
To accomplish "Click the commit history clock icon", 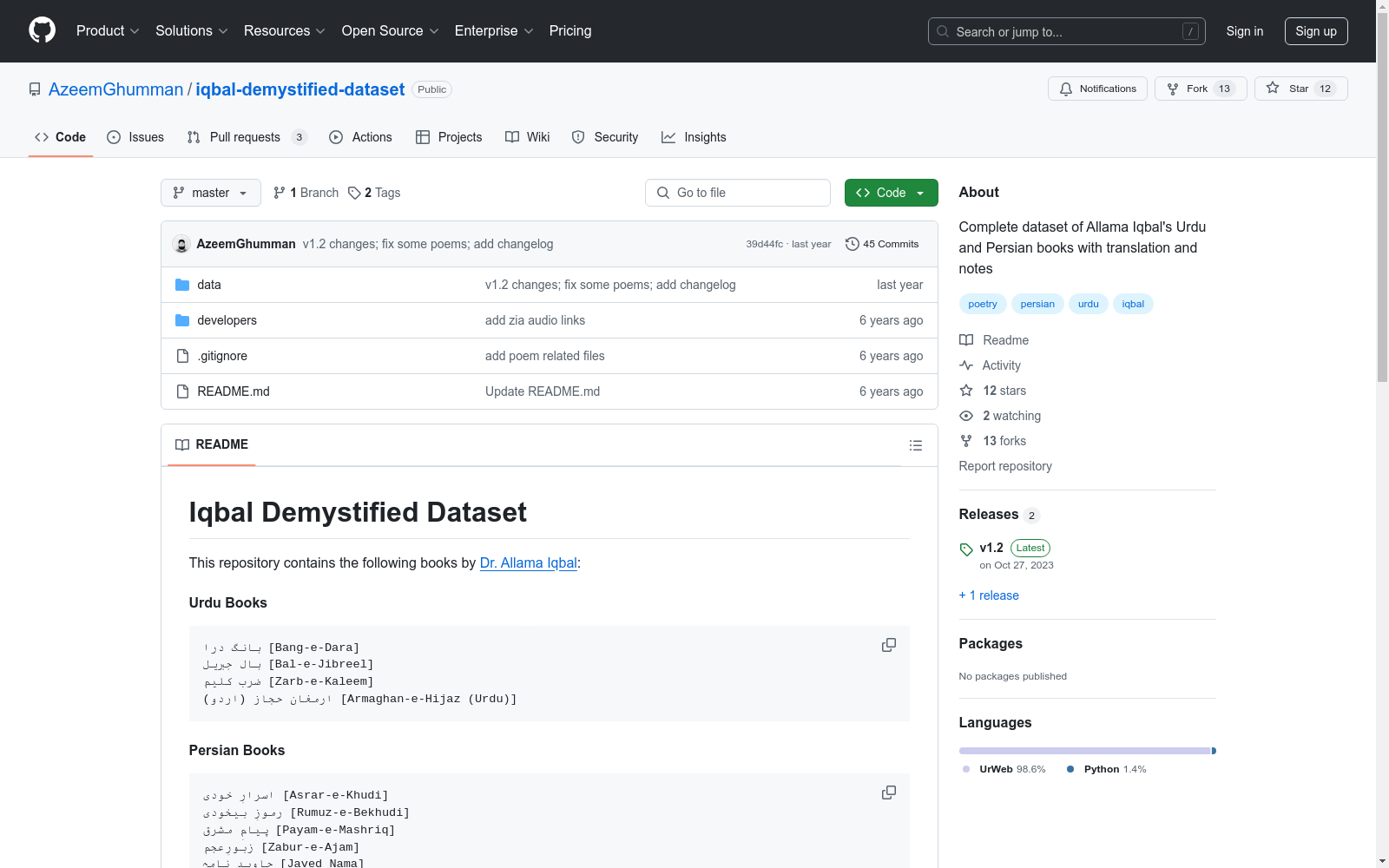I will pyautogui.click(x=852, y=244).
